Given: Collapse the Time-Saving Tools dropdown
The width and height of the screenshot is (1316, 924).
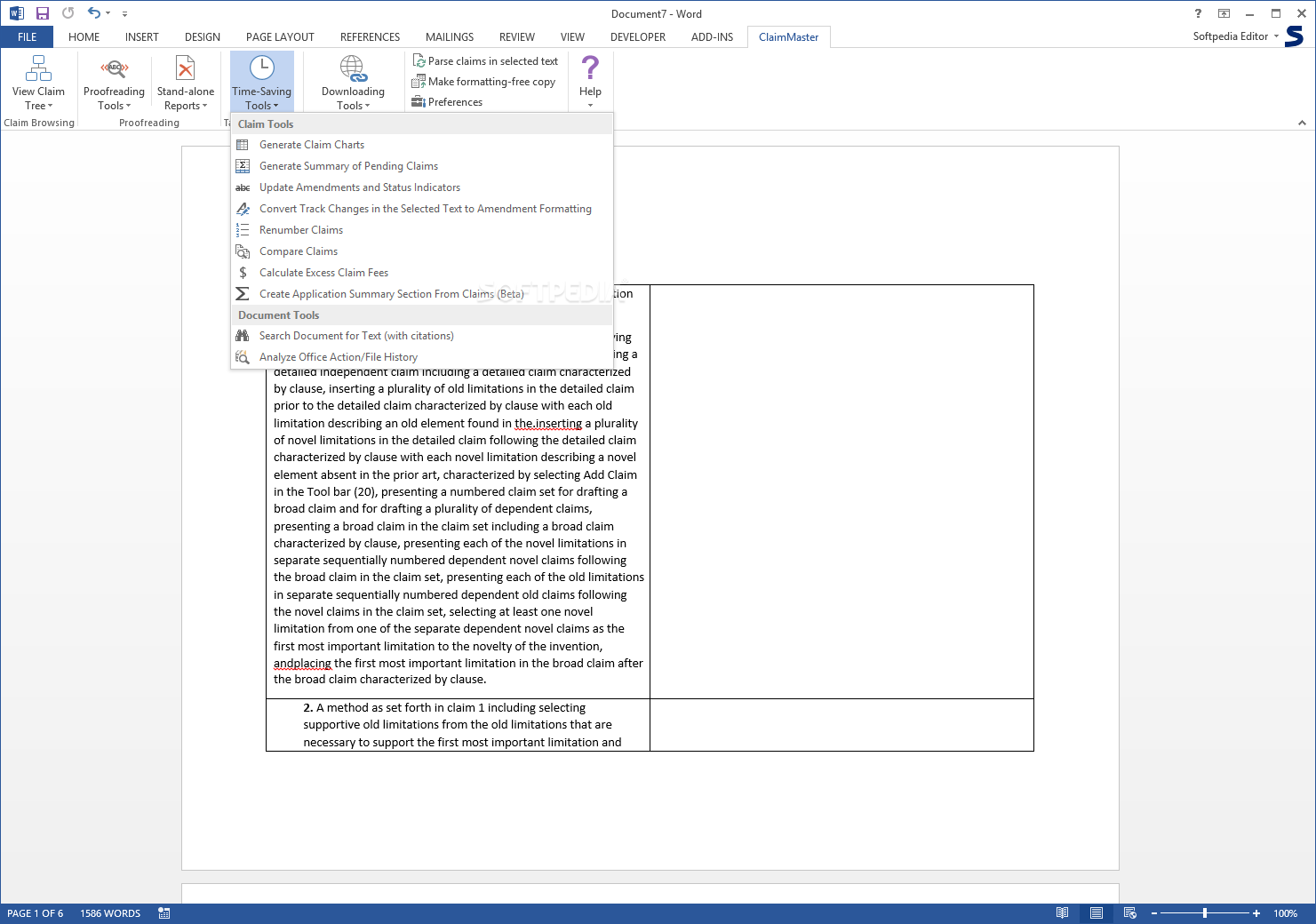Looking at the screenshot, I should 261,82.
